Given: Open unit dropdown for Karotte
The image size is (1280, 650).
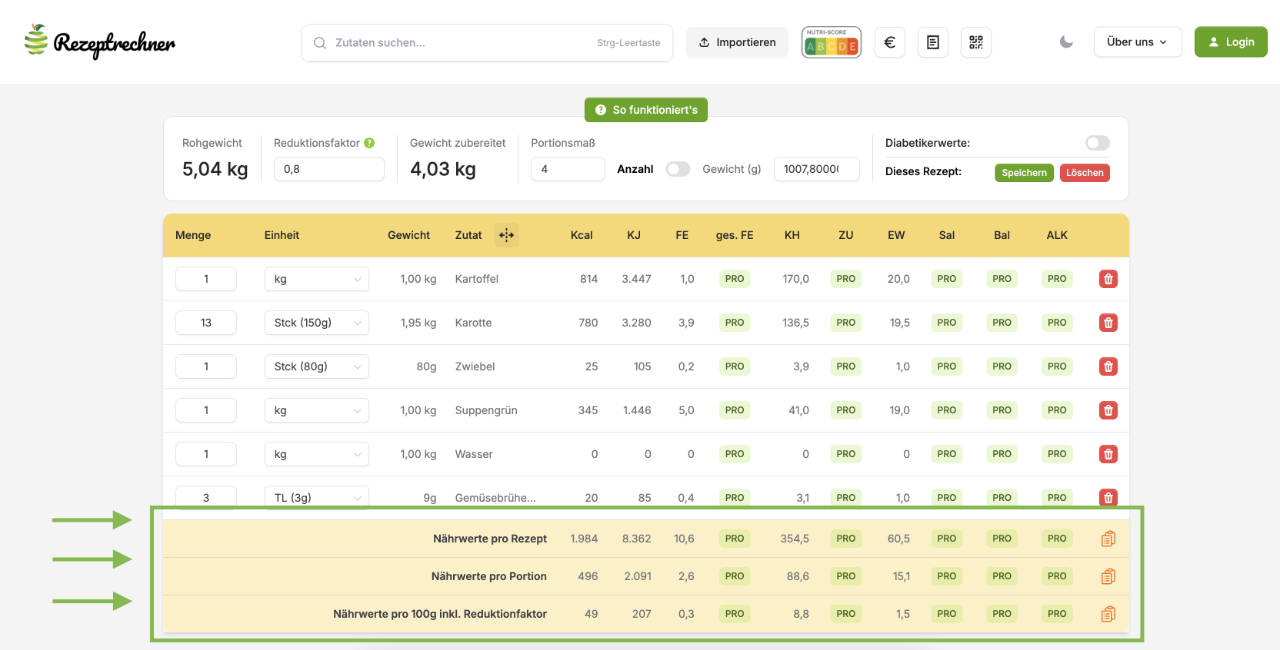Looking at the screenshot, I should [316, 323].
